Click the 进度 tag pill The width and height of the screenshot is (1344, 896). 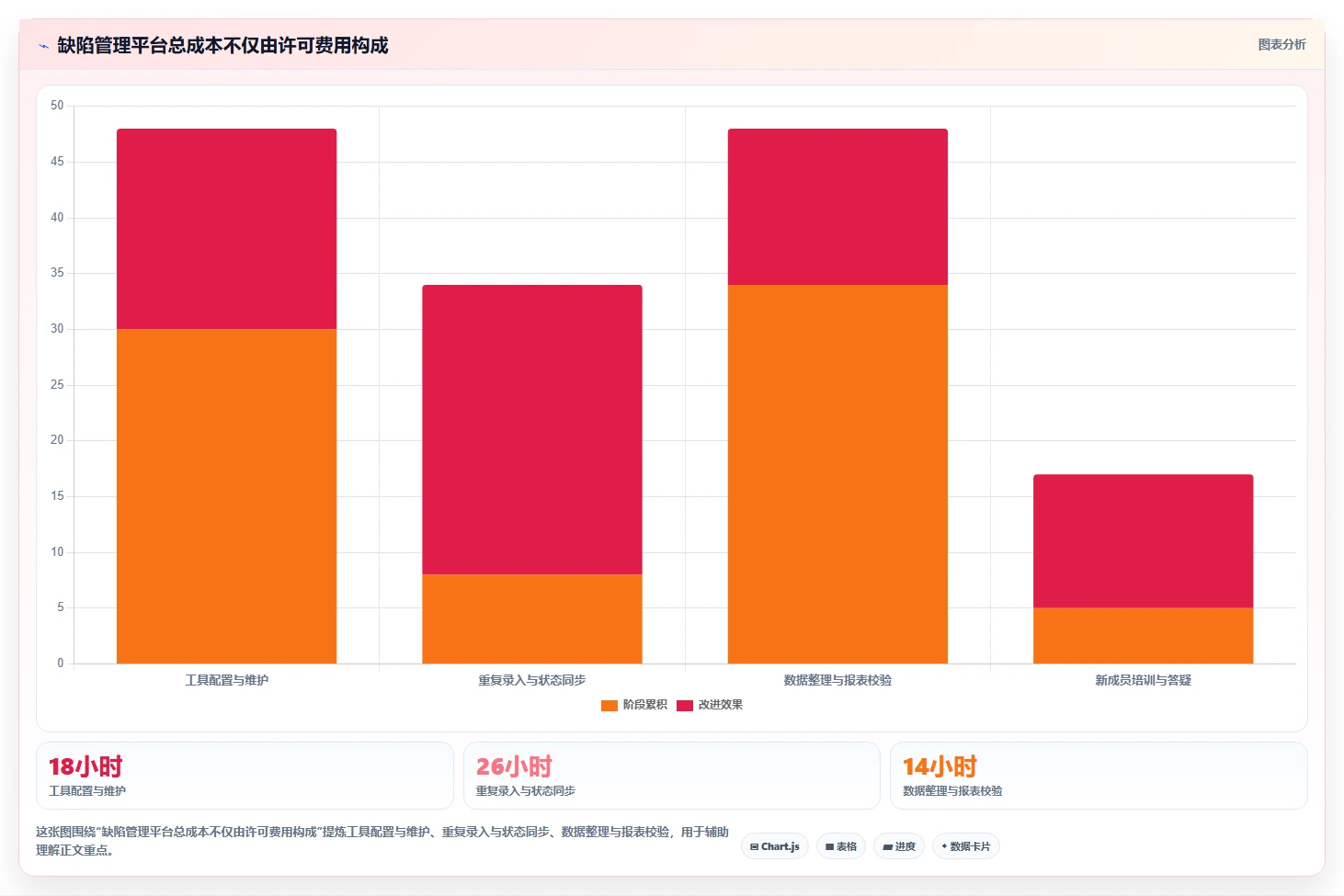(899, 846)
